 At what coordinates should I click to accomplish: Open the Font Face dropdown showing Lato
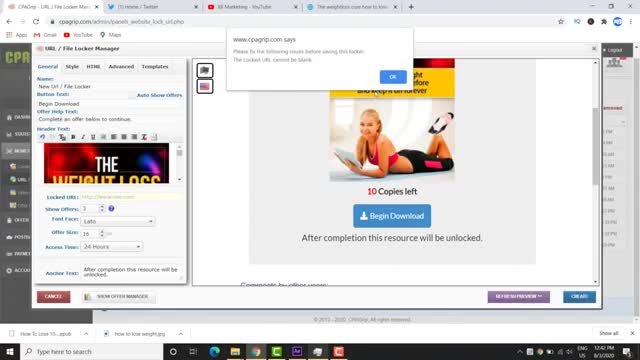point(118,221)
